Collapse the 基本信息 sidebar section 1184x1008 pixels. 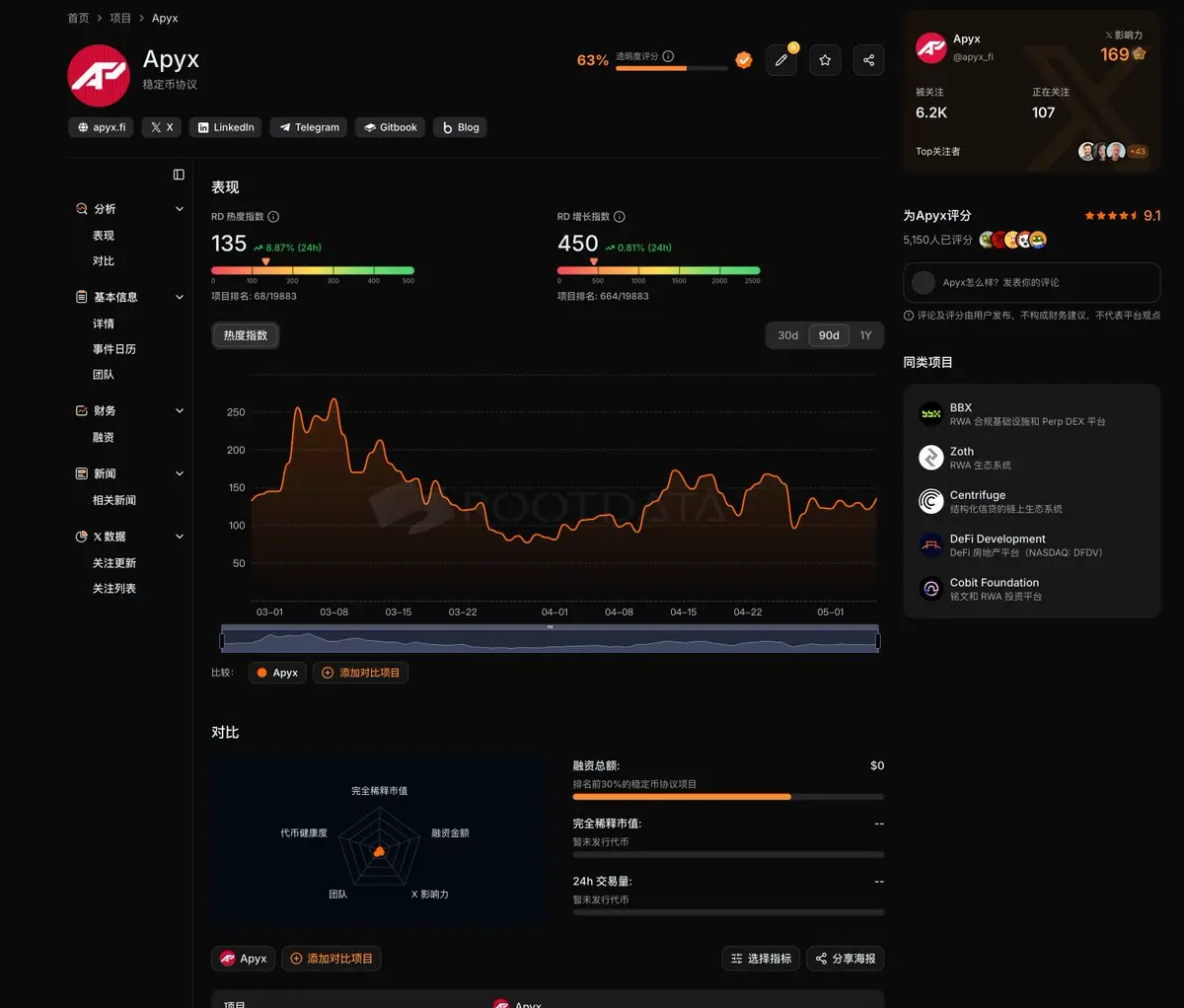(180, 297)
